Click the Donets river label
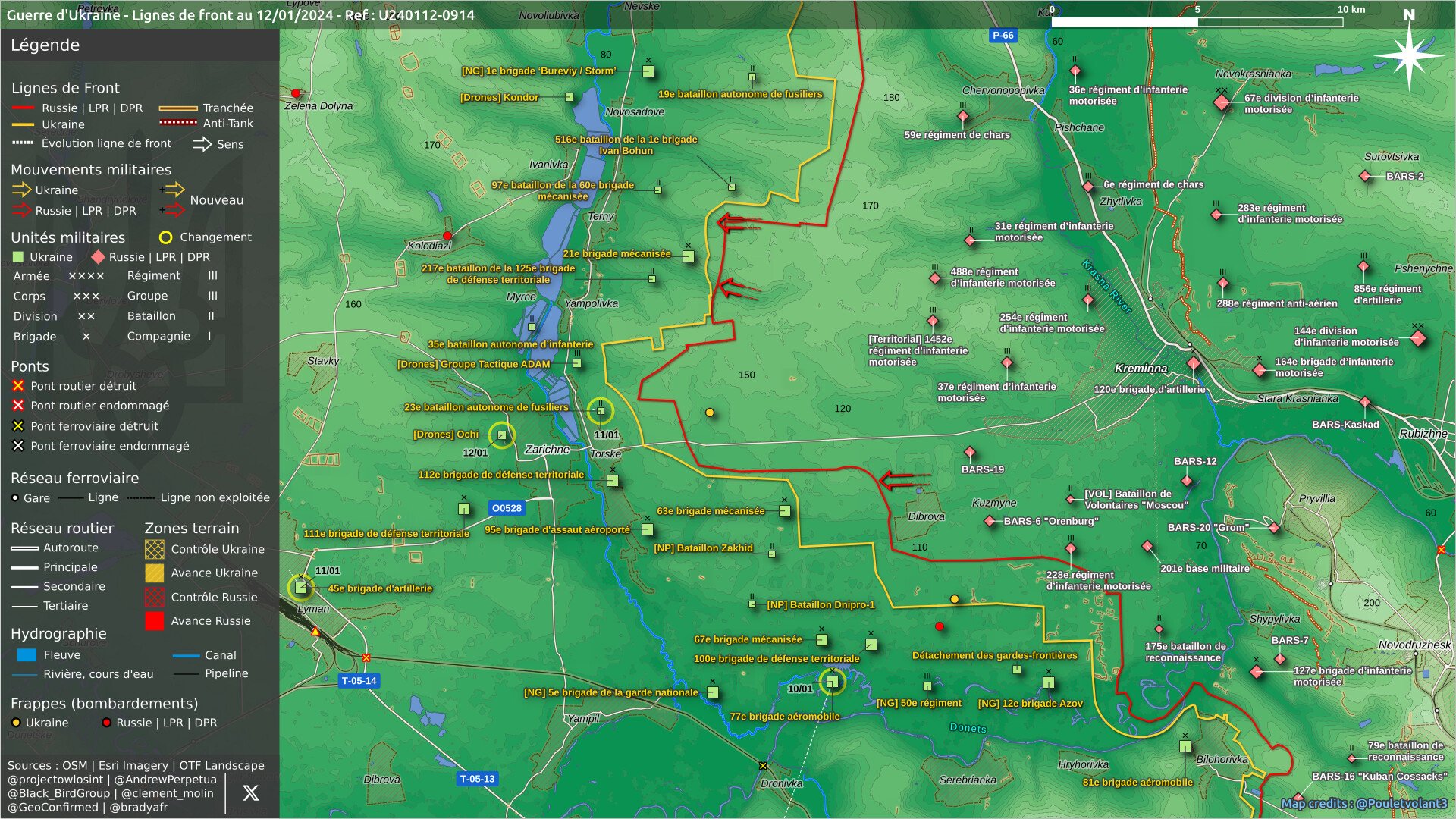1456x819 pixels. [968, 728]
